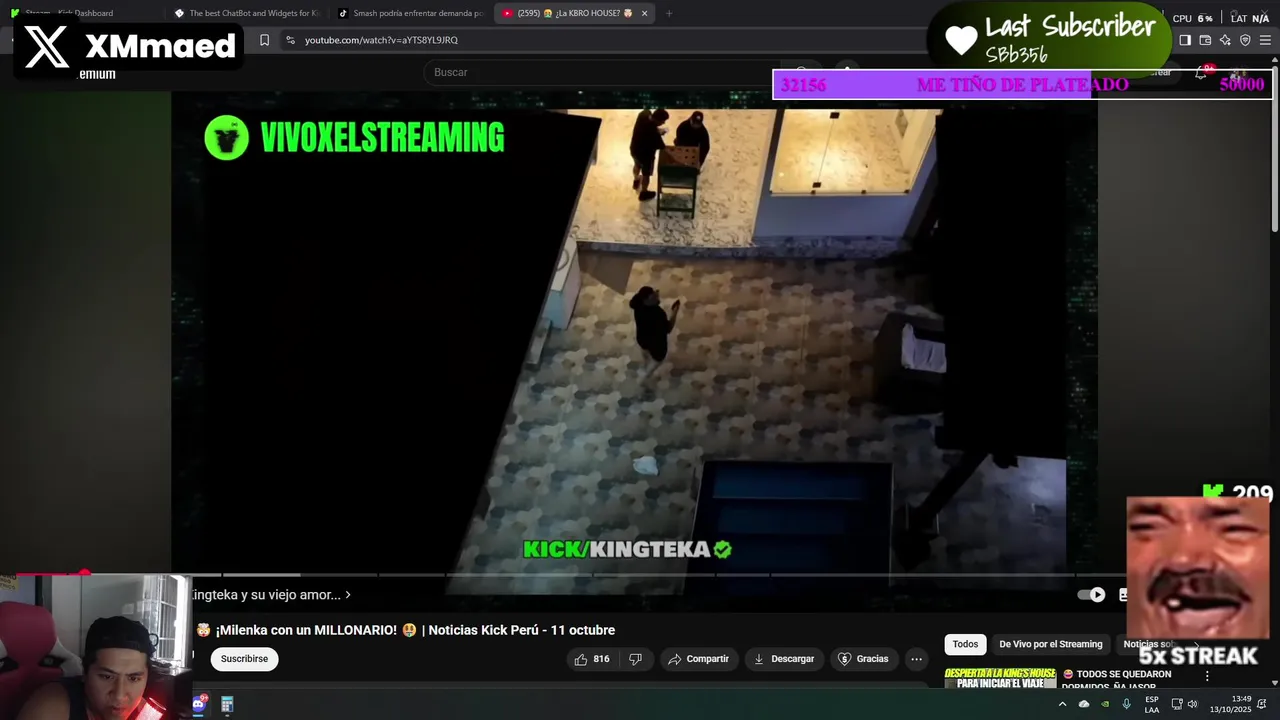
Task: Open YouTube notifications bell
Action: tap(1203, 72)
